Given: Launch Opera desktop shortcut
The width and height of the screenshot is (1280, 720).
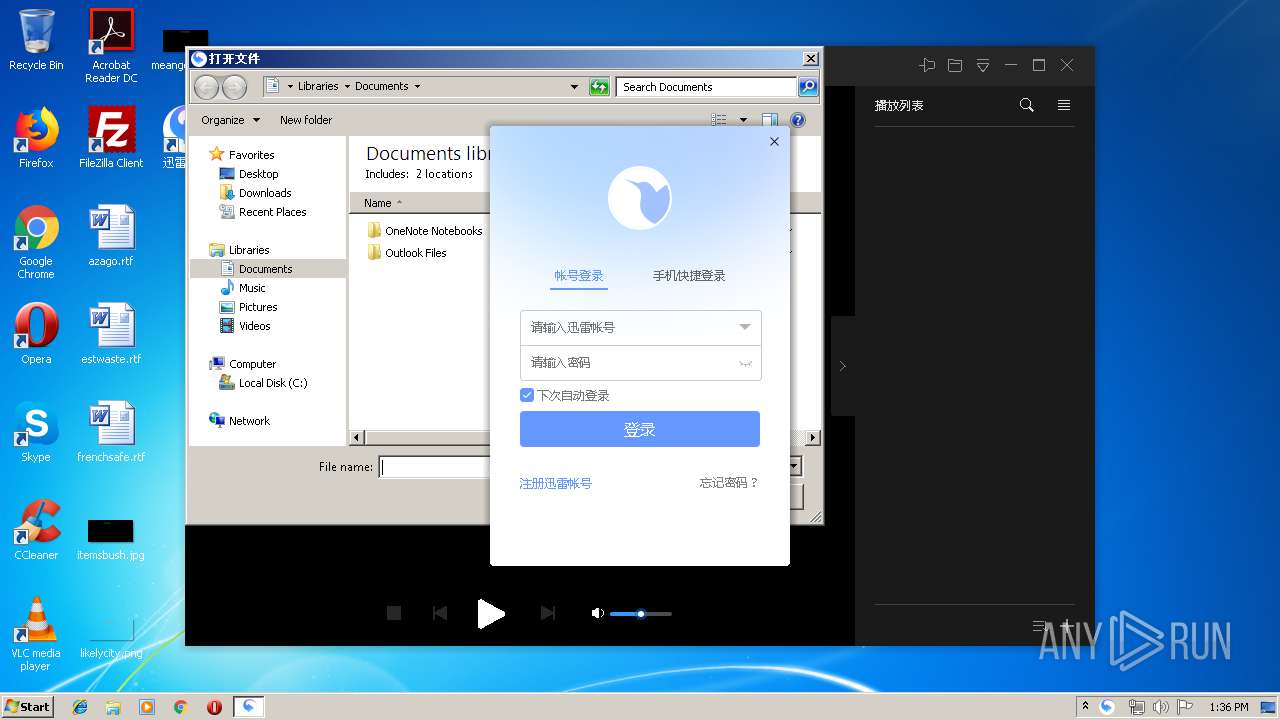Looking at the screenshot, I should (x=36, y=334).
